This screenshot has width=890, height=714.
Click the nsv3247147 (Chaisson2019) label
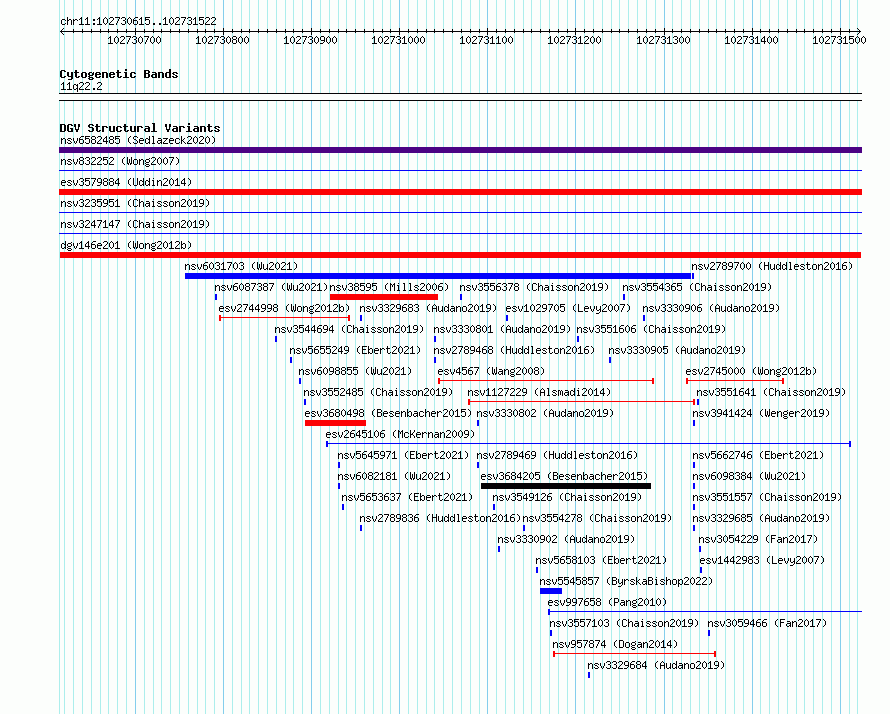[x=135, y=224]
